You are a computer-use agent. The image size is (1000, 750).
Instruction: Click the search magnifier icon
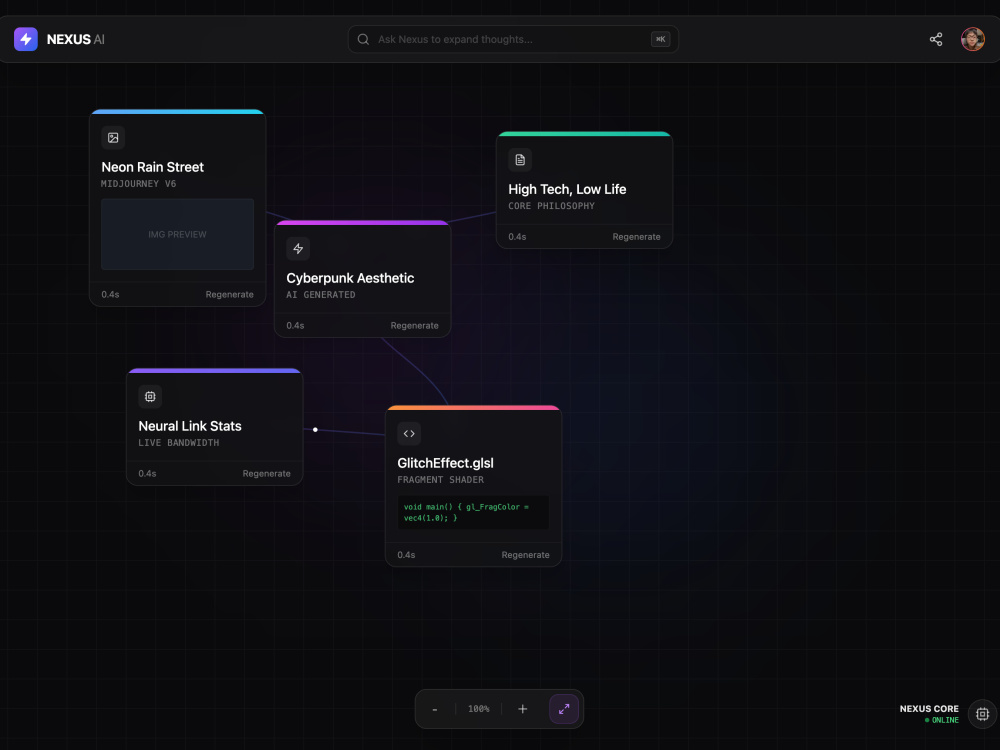tap(363, 39)
